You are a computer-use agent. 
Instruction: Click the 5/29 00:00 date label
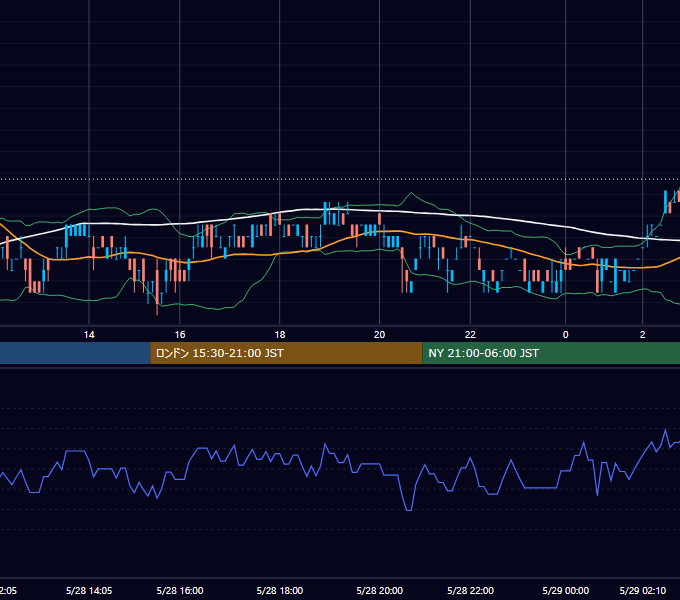pos(566,590)
